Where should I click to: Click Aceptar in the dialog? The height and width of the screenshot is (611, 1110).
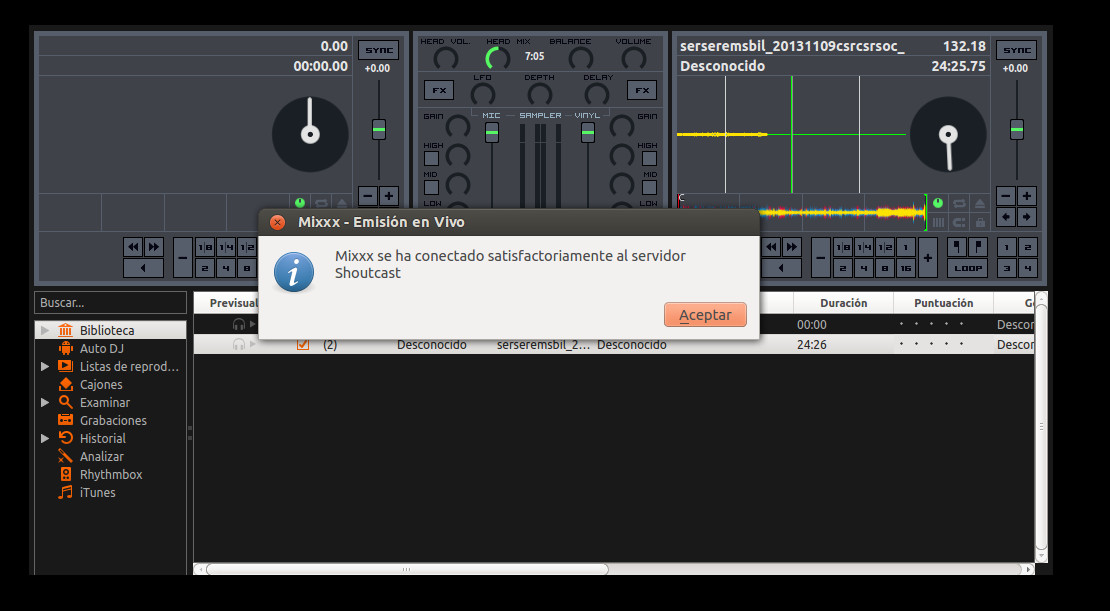click(x=705, y=315)
